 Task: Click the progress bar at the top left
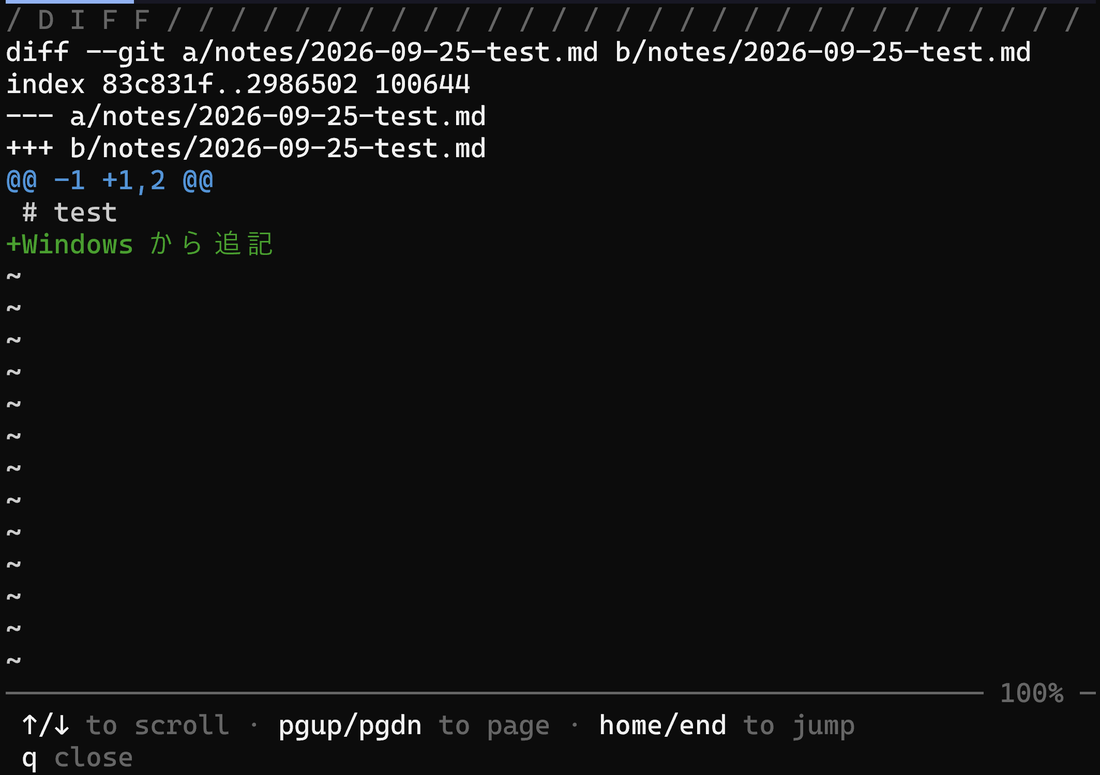coord(67,1)
